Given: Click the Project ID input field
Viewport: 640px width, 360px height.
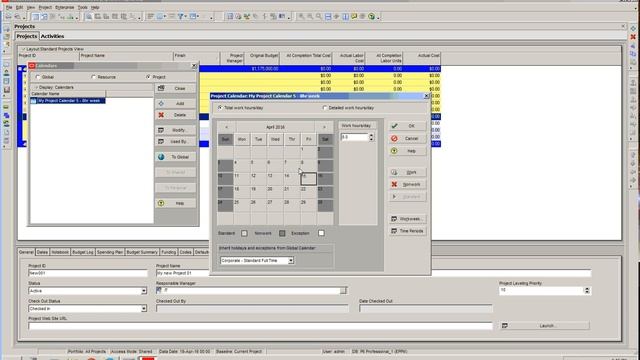Looking at the screenshot, I should pyautogui.click(x=88, y=273).
